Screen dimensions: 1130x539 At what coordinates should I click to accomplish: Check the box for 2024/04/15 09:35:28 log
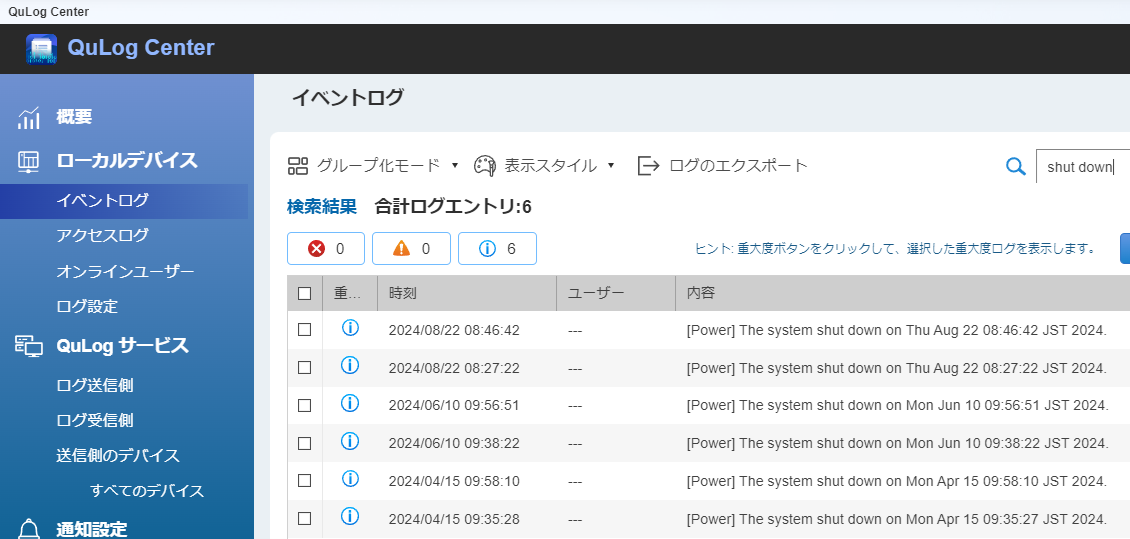coord(304,518)
